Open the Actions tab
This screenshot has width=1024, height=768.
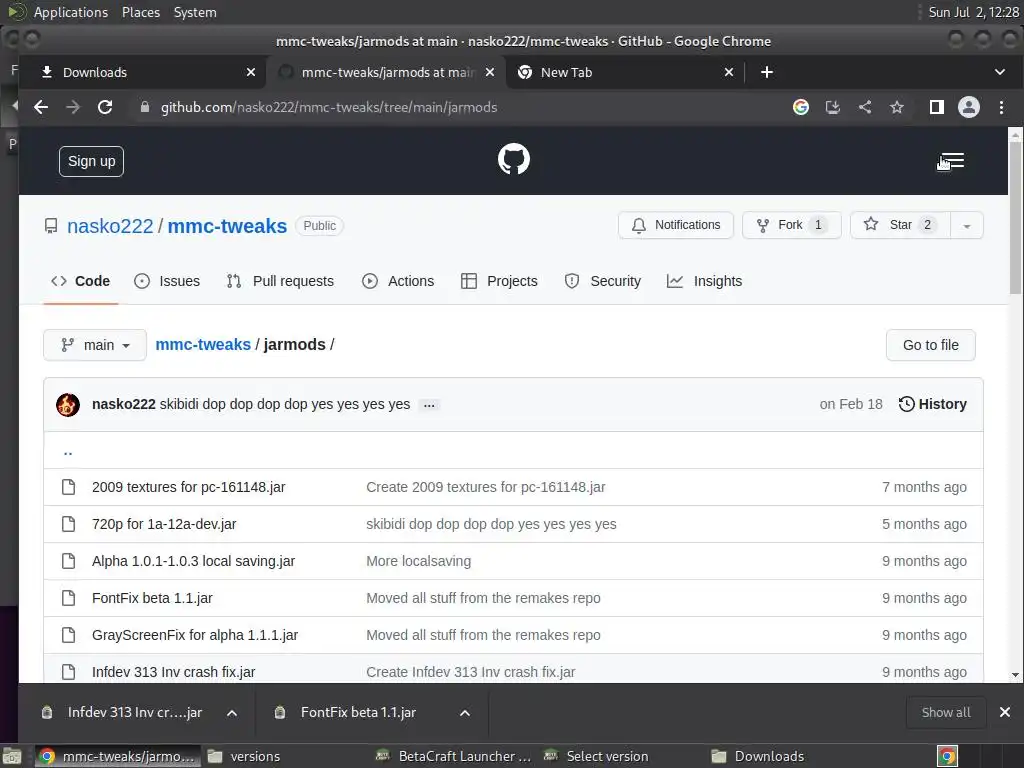(398, 281)
